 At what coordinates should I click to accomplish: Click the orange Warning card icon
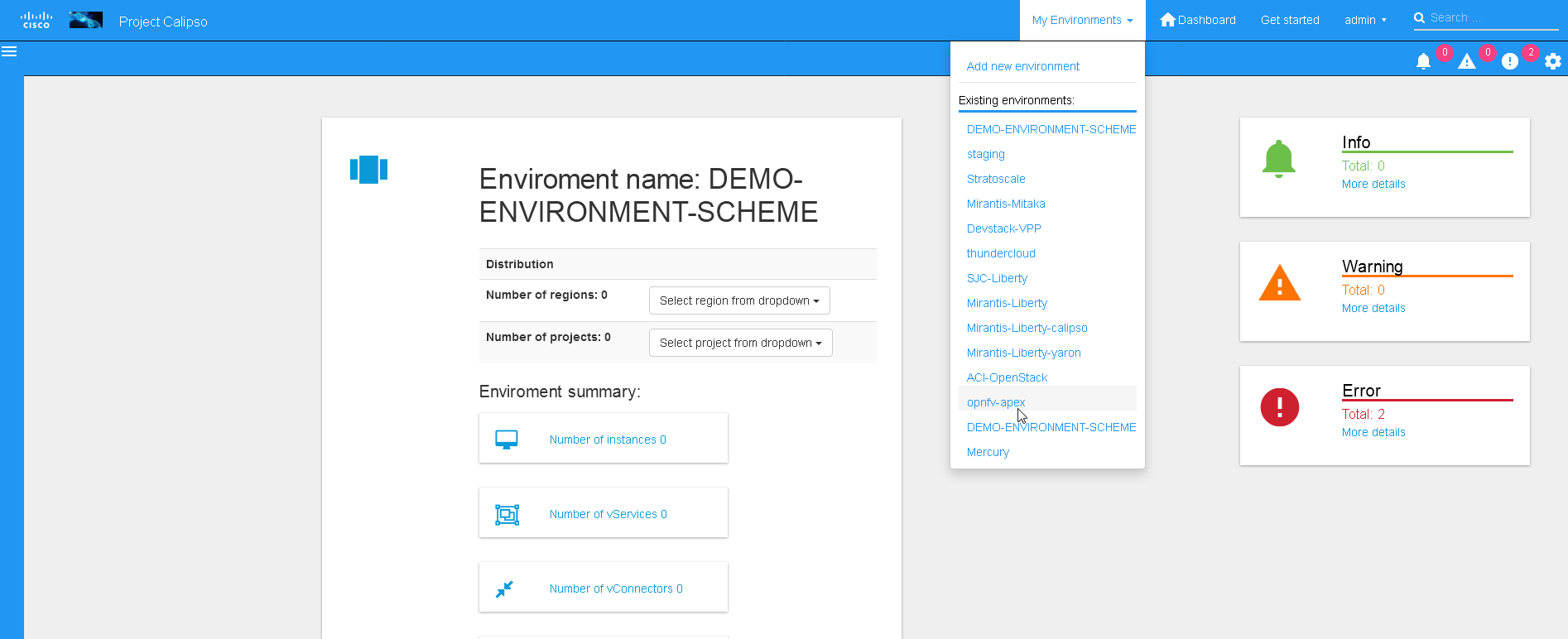coord(1279,283)
